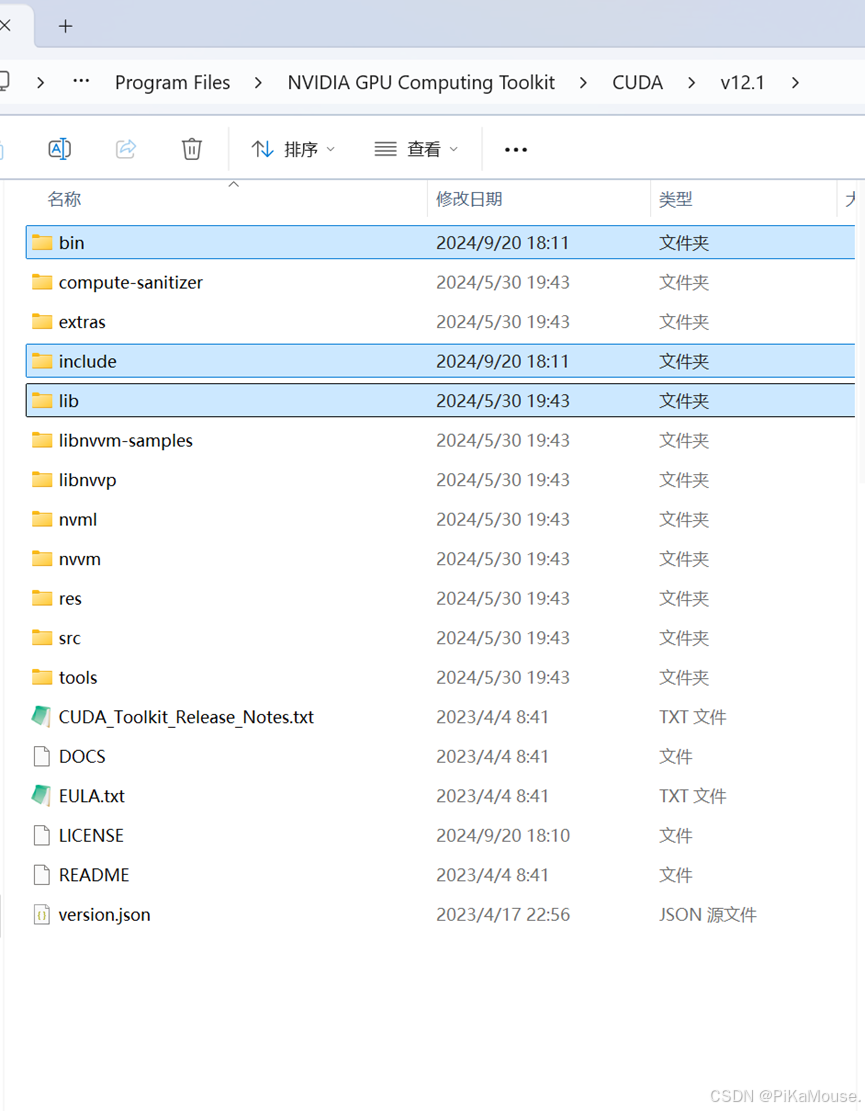Open the 排序 sort dropdown

[x=293, y=150]
